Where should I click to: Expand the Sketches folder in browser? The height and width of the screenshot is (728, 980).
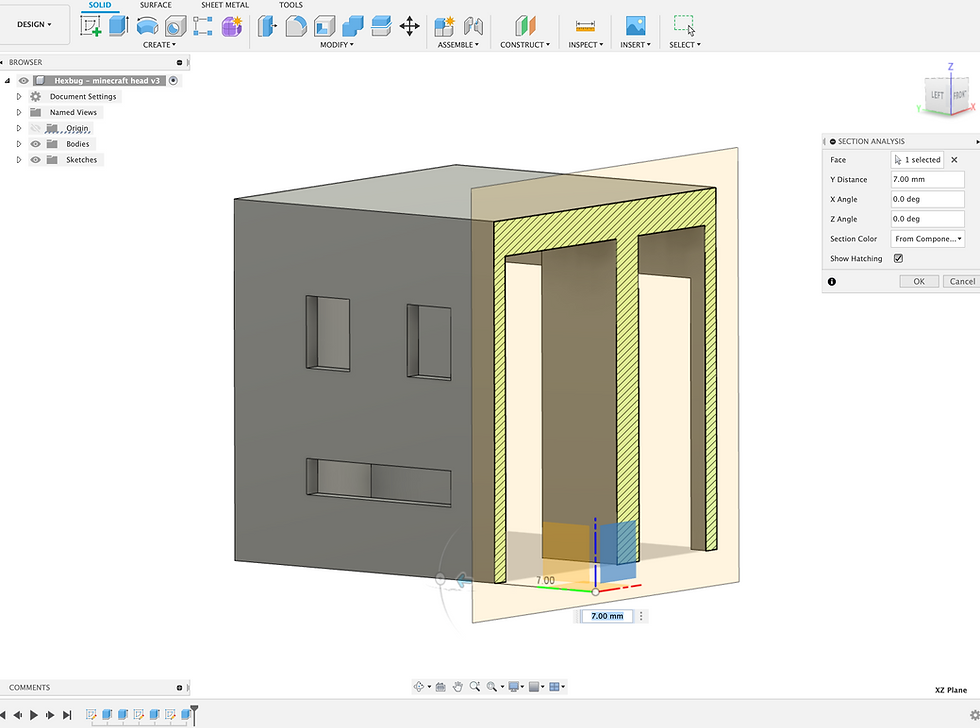click(17, 159)
